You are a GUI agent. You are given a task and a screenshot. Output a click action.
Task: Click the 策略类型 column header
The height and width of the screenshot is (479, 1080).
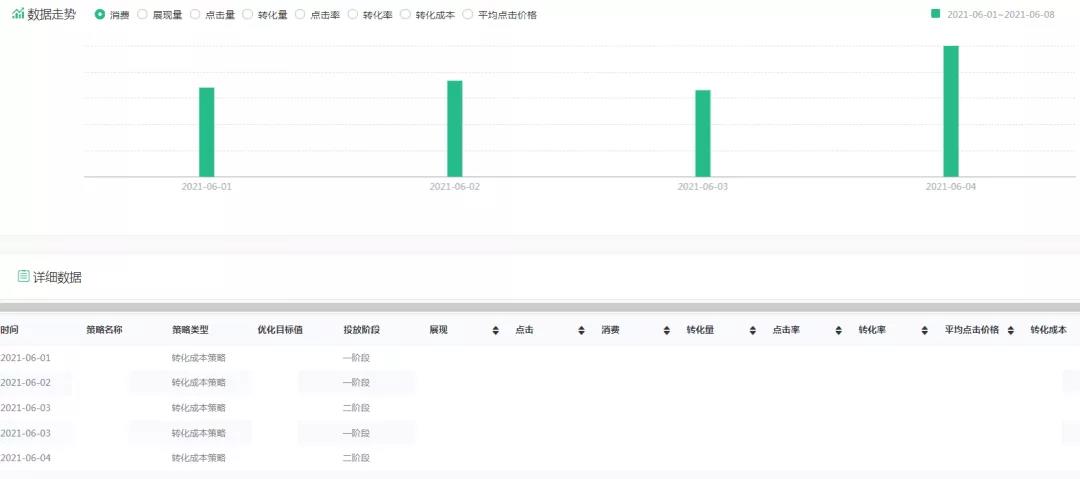pos(190,330)
